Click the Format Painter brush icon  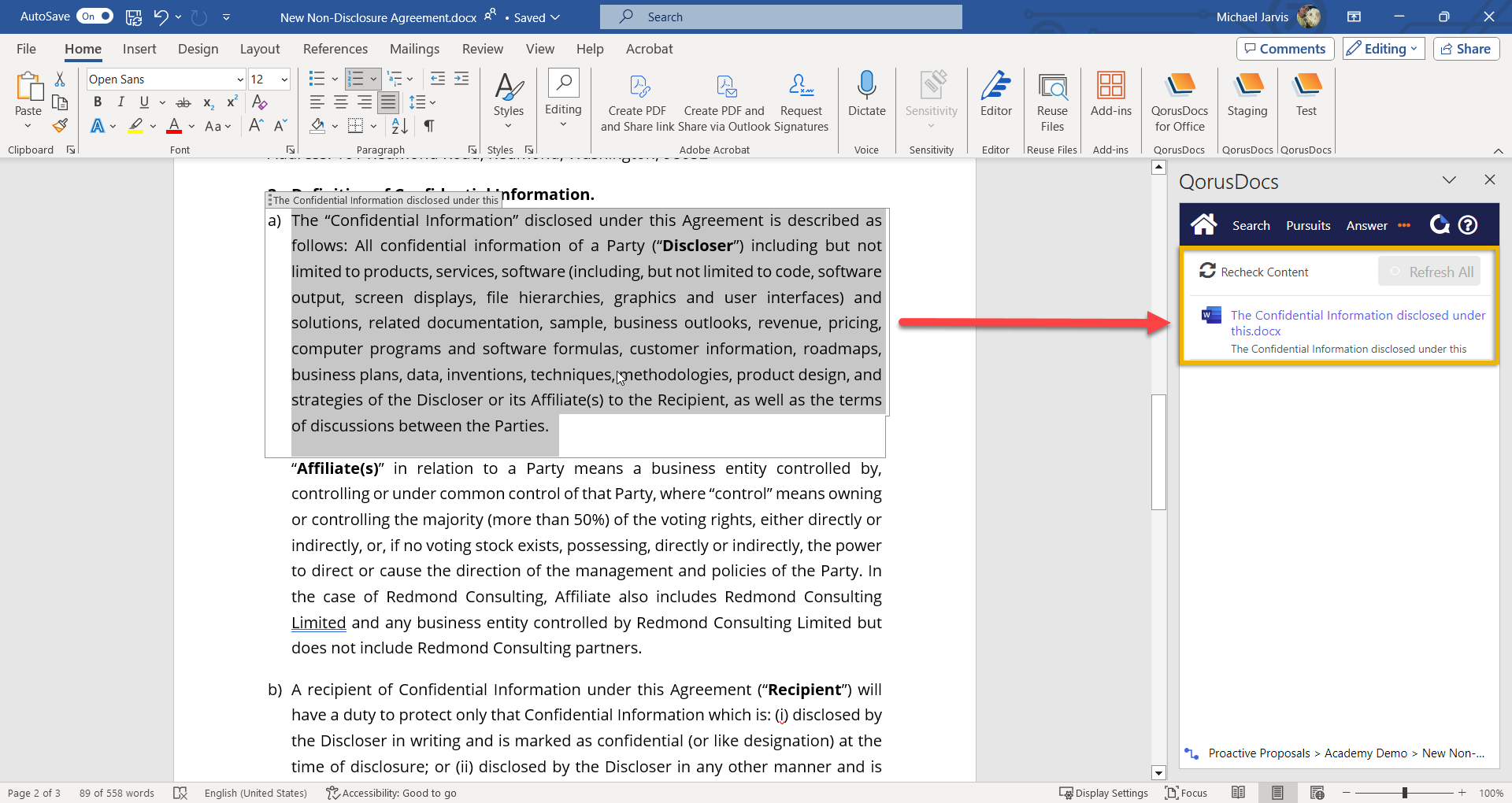(x=60, y=126)
